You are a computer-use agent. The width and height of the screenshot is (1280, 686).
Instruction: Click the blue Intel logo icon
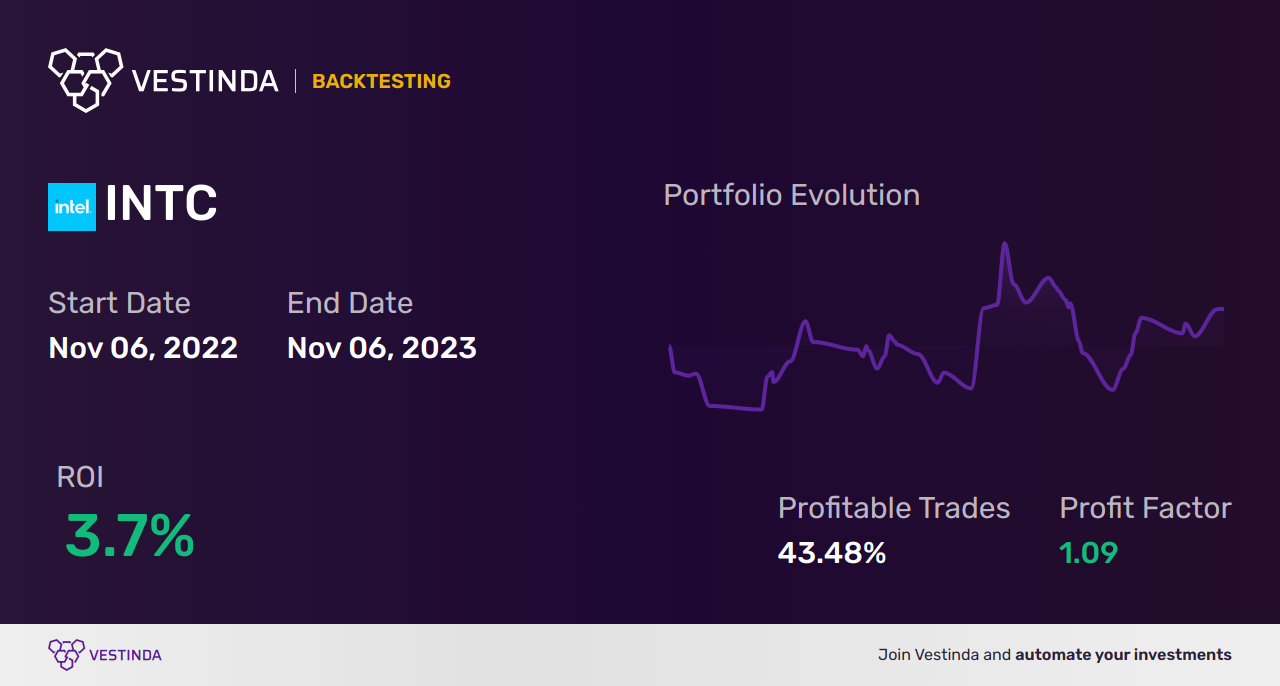(72, 207)
